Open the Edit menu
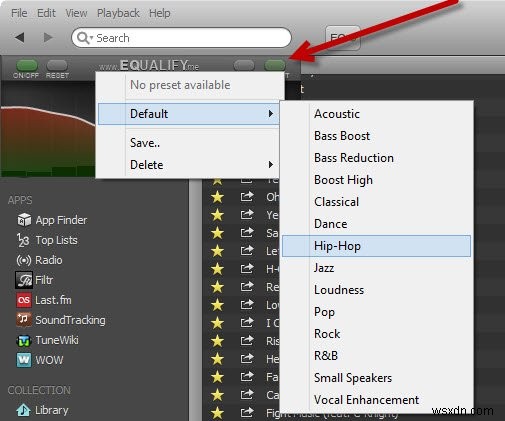 46,13
